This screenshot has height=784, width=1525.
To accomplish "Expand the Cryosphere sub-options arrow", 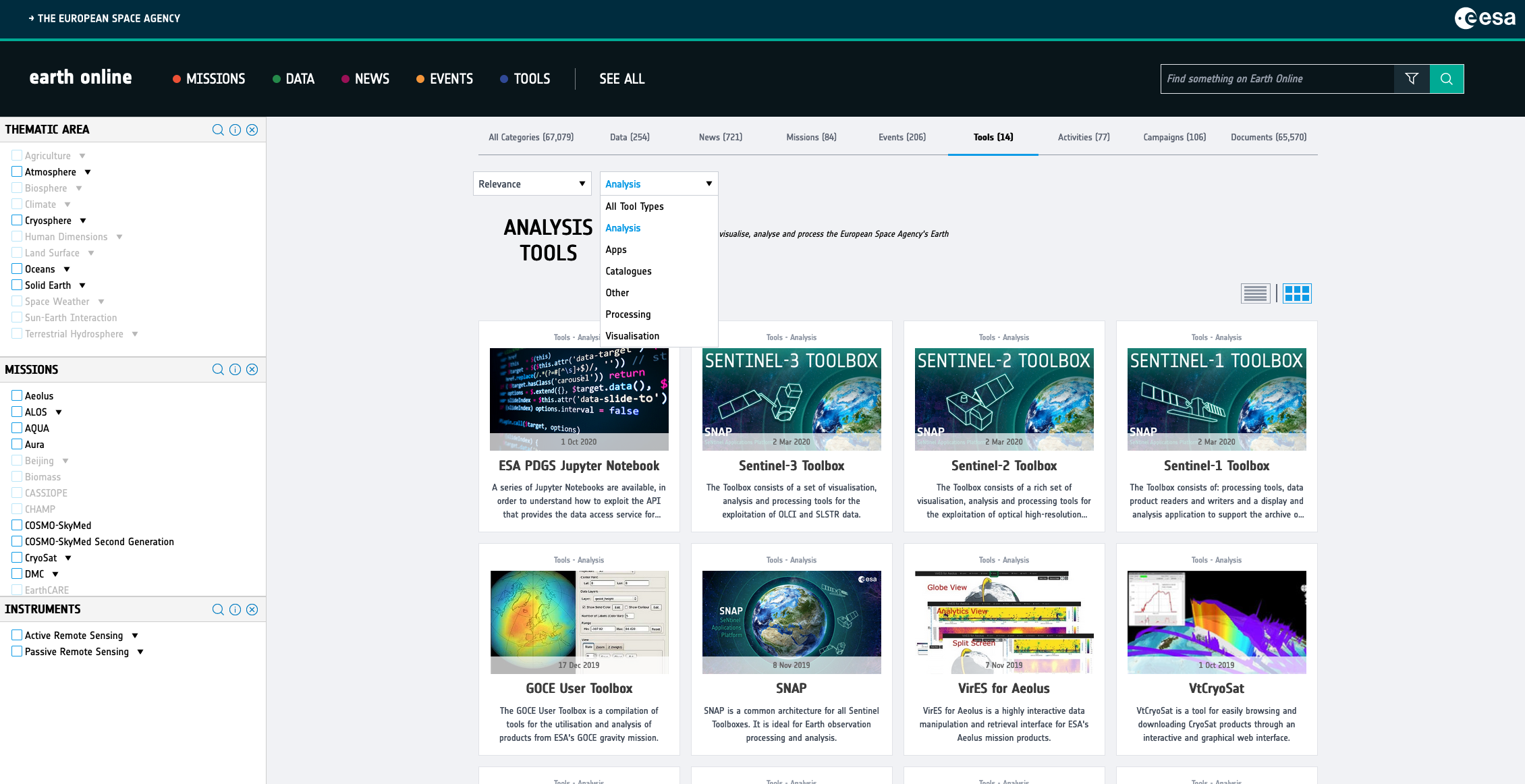I will (83, 221).
